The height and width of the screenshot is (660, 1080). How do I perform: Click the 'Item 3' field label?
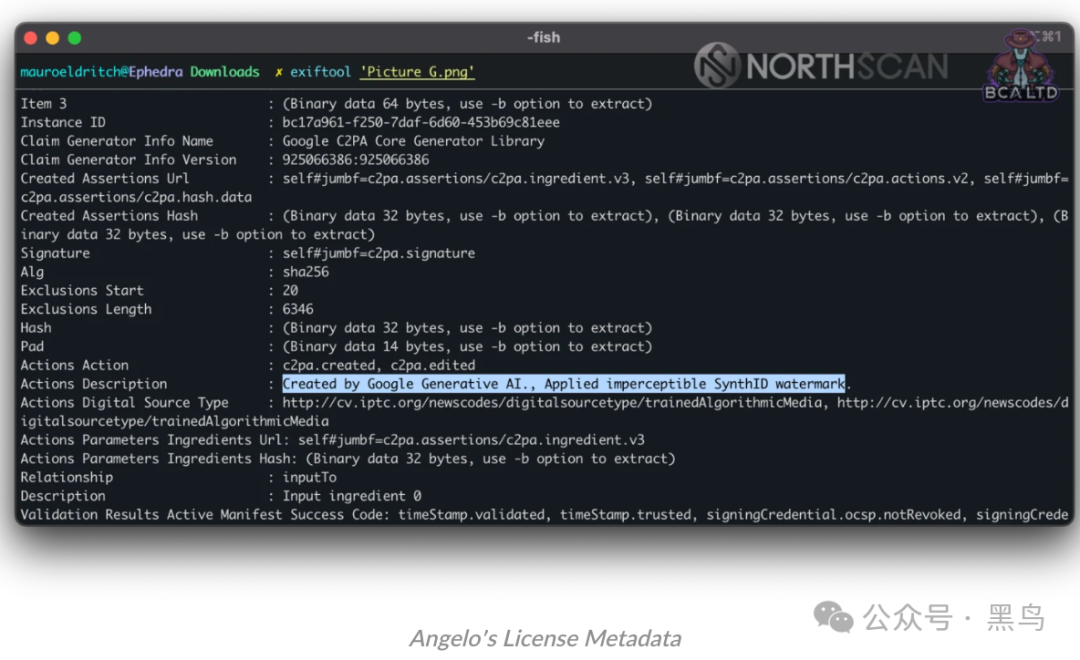click(x=43, y=104)
